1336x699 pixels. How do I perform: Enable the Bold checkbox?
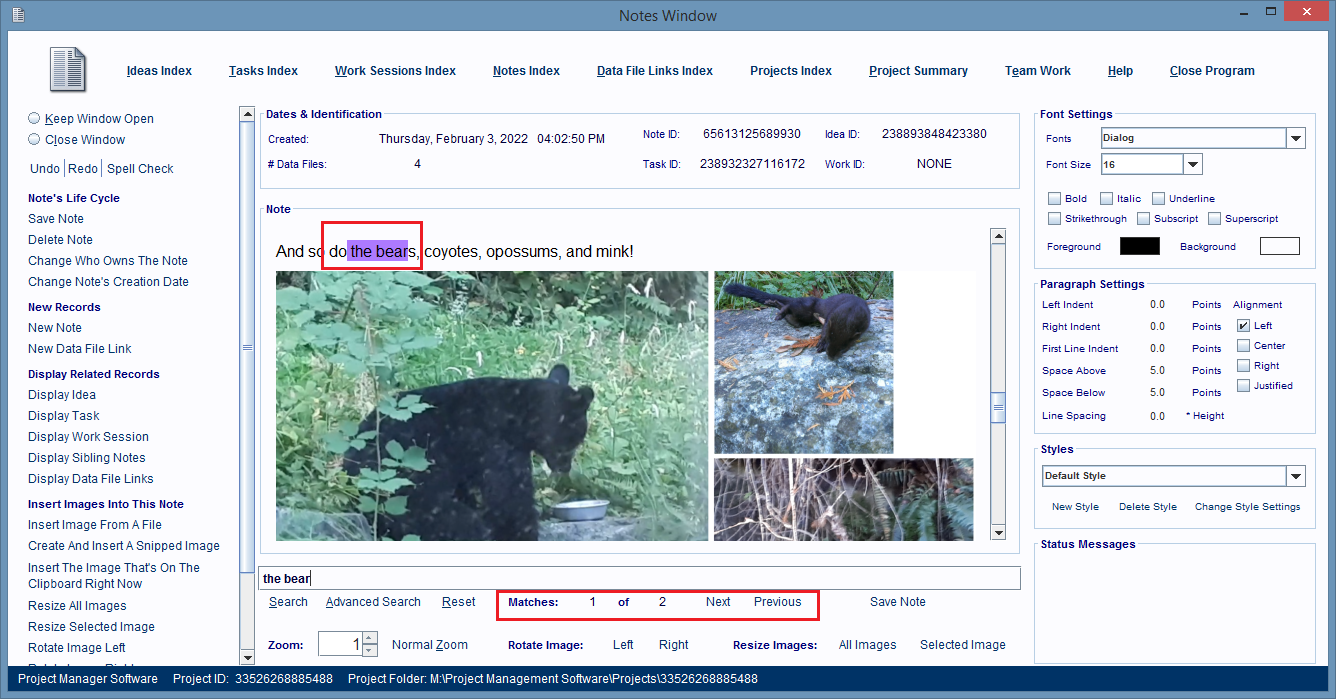click(1054, 199)
